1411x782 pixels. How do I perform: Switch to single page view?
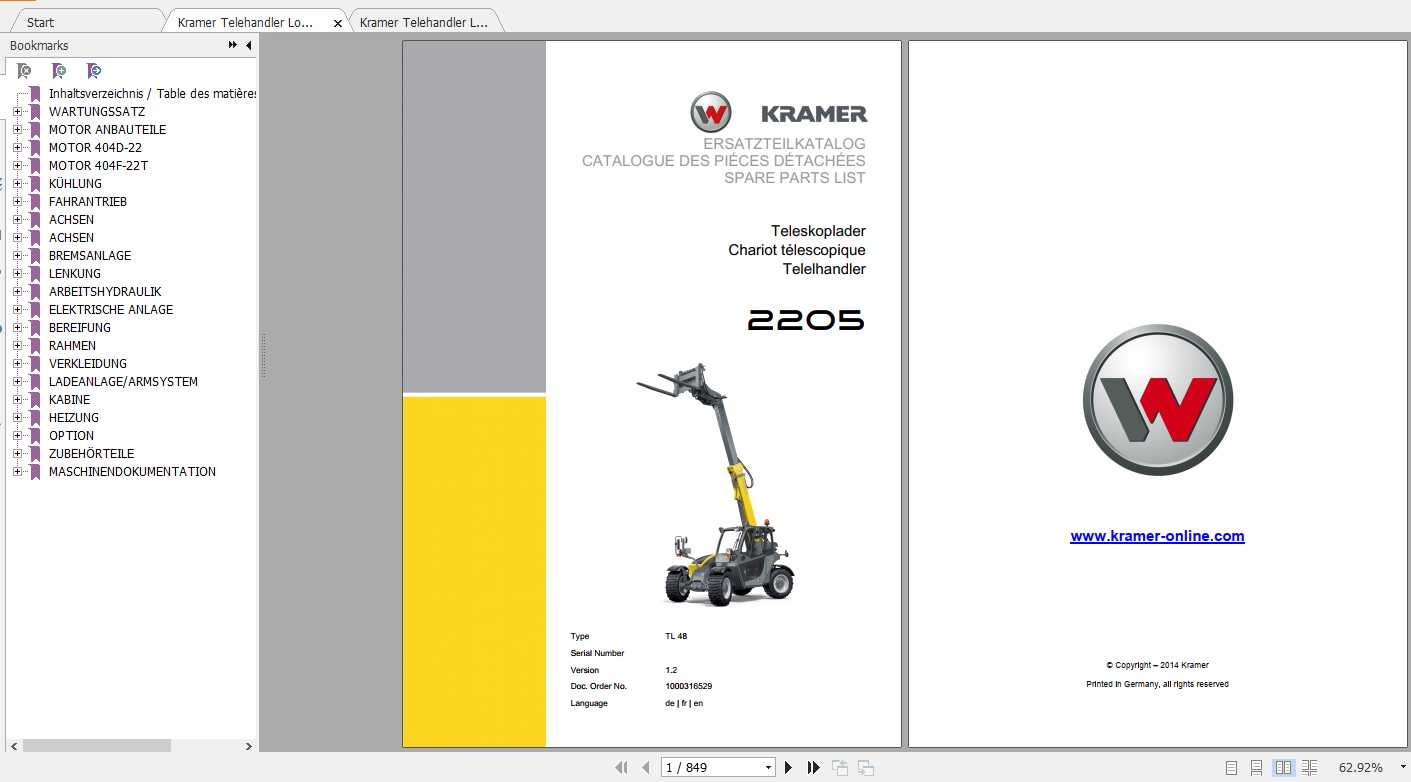tap(1231, 767)
